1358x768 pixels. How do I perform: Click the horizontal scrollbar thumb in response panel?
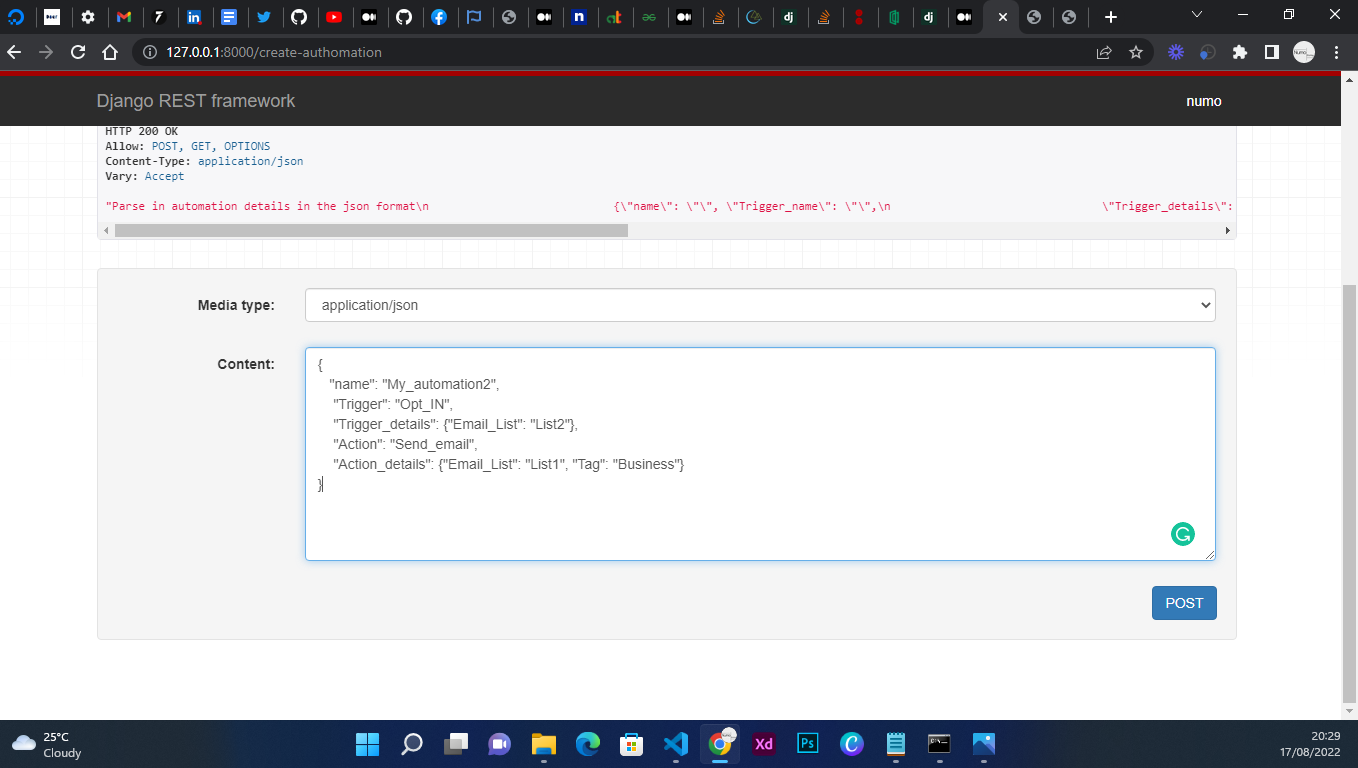371,230
